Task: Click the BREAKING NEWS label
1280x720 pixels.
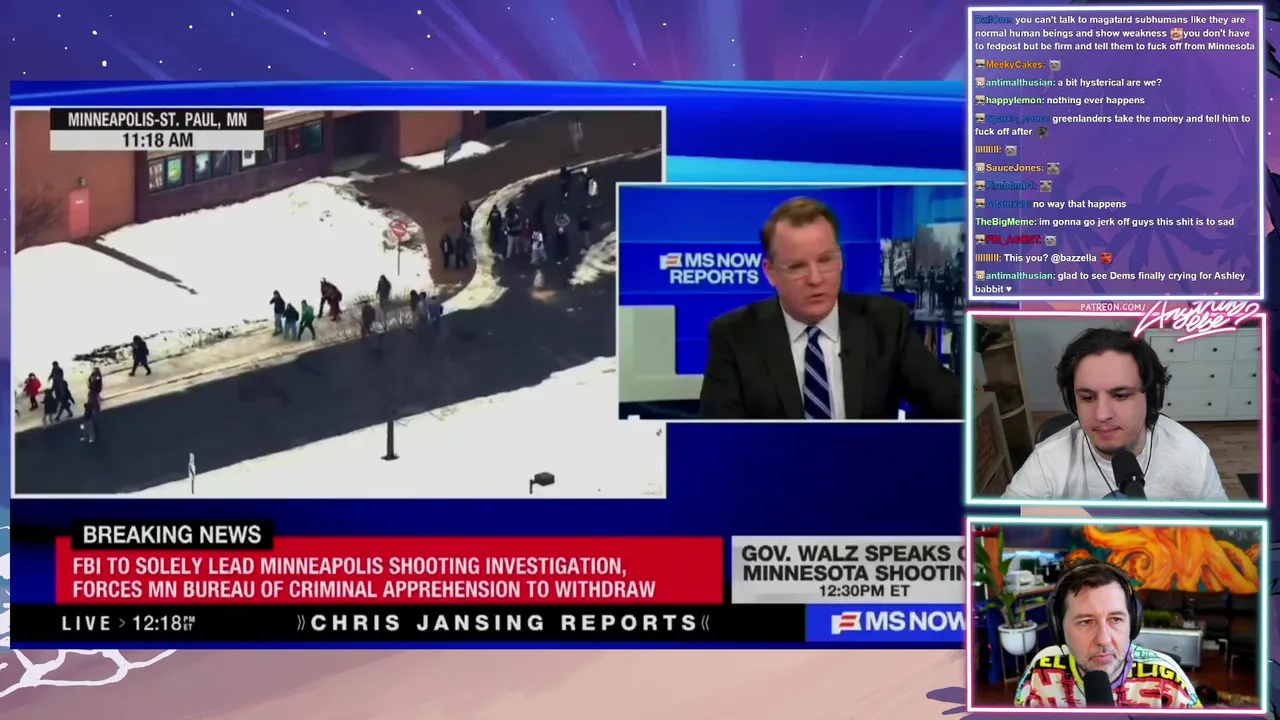Action: pos(172,535)
